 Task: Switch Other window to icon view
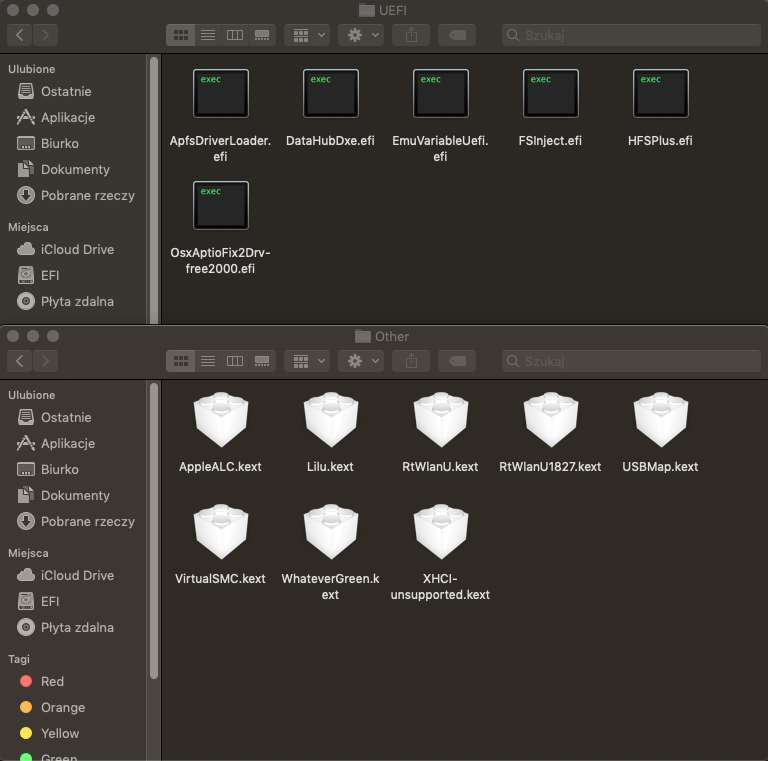pyautogui.click(x=181, y=361)
